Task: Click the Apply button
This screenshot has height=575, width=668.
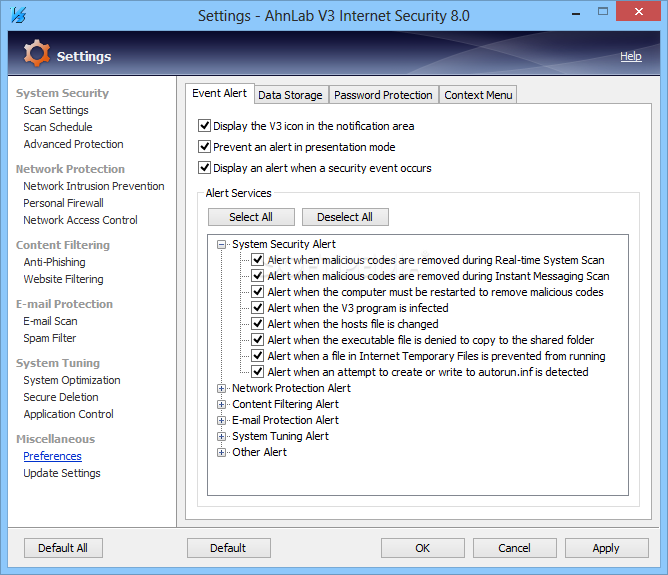Action: click(606, 548)
